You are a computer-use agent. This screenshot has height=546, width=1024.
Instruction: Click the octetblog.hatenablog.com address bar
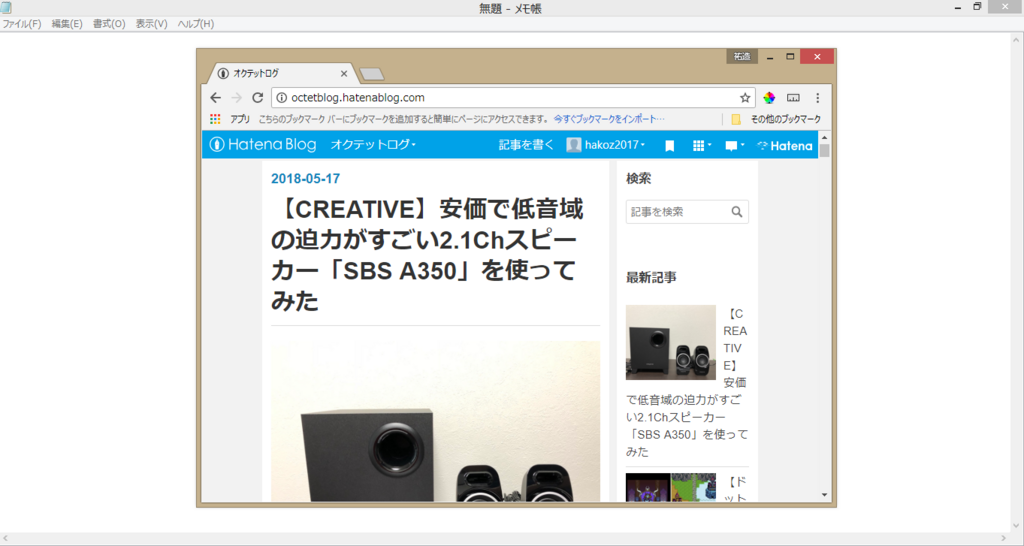(513, 98)
